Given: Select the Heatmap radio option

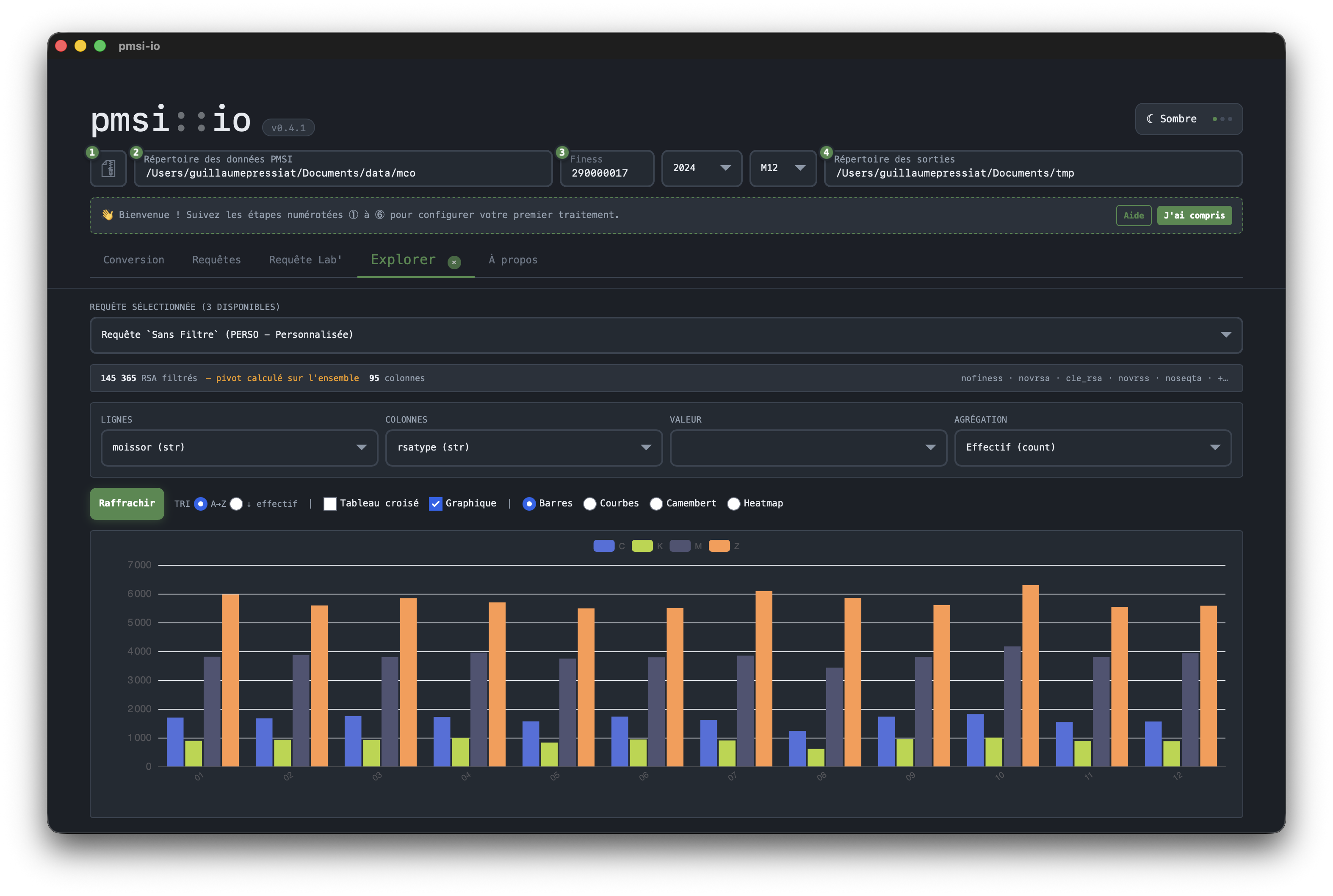Looking at the screenshot, I should coord(734,503).
